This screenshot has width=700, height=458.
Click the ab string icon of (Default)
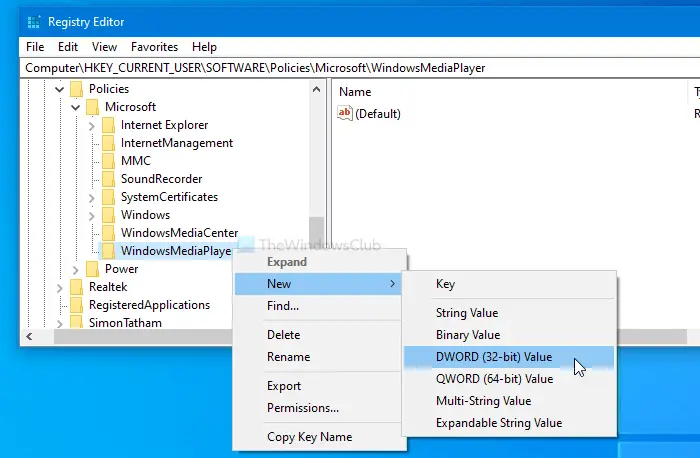pyautogui.click(x=345, y=113)
